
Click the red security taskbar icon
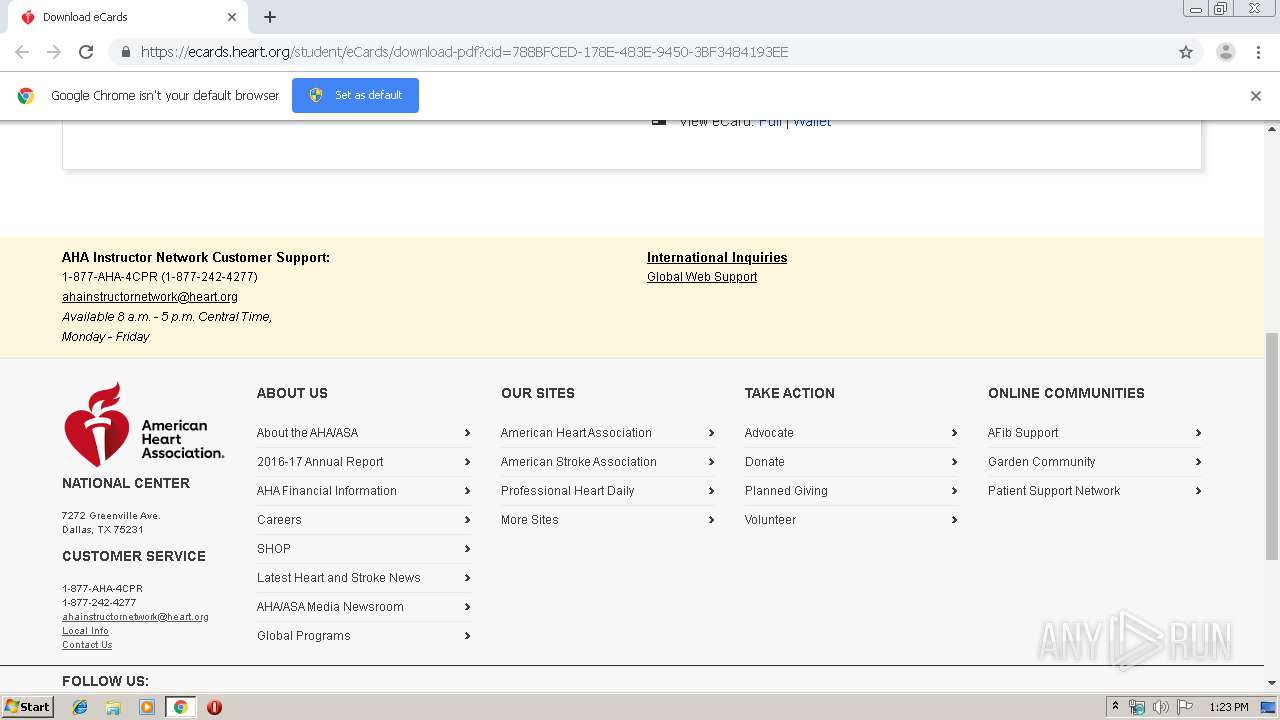tap(214, 707)
